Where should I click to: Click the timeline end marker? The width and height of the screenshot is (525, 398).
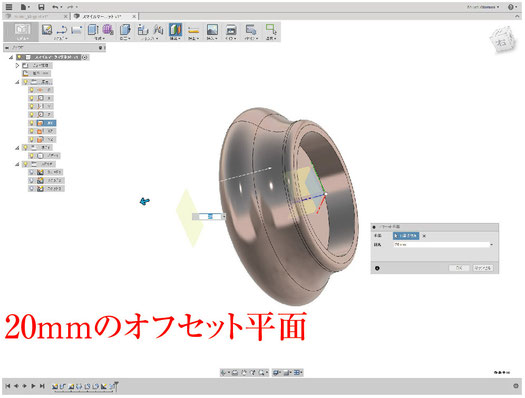pos(116,385)
